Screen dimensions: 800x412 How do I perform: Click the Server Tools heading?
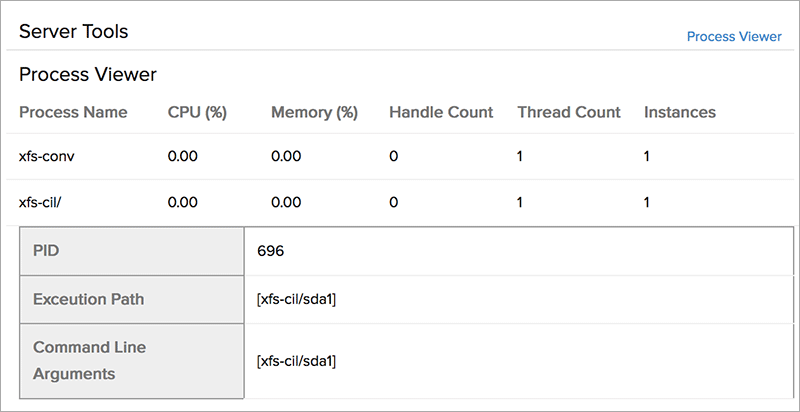(73, 31)
